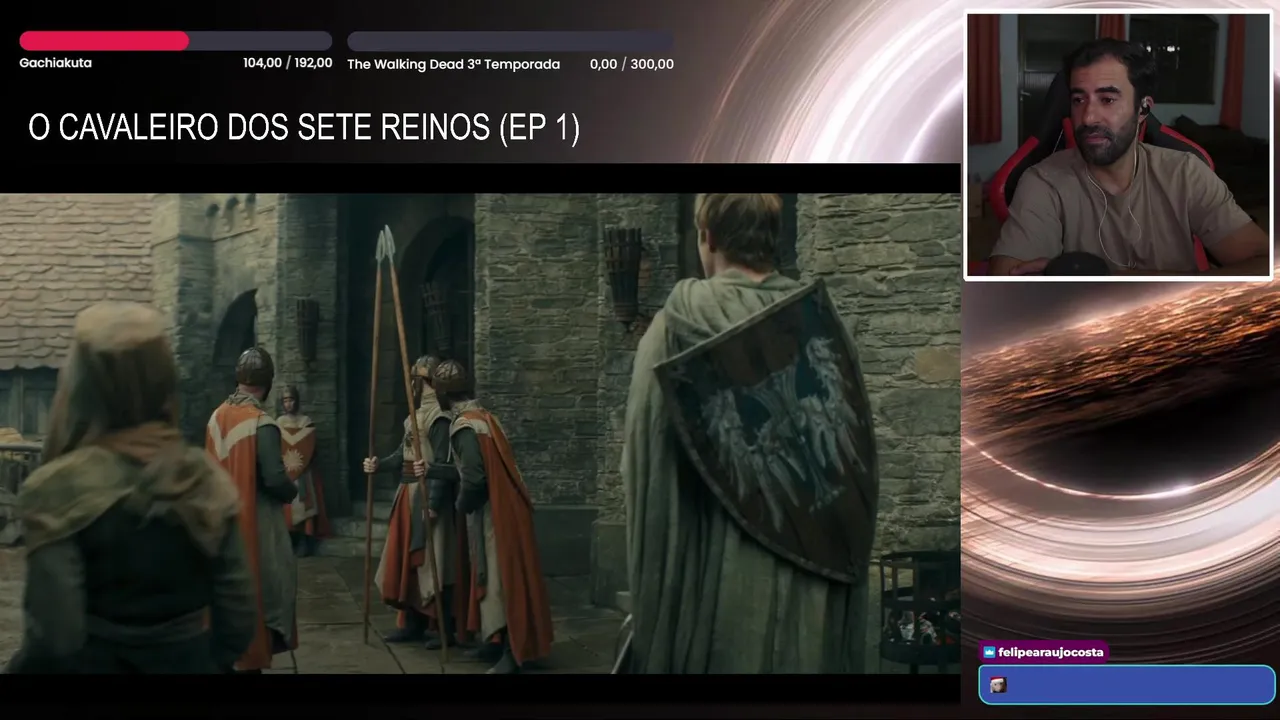The width and height of the screenshot is (1280, 720).
Task: Click the Santa-hat emote in chat message
Action: (997, 685)
